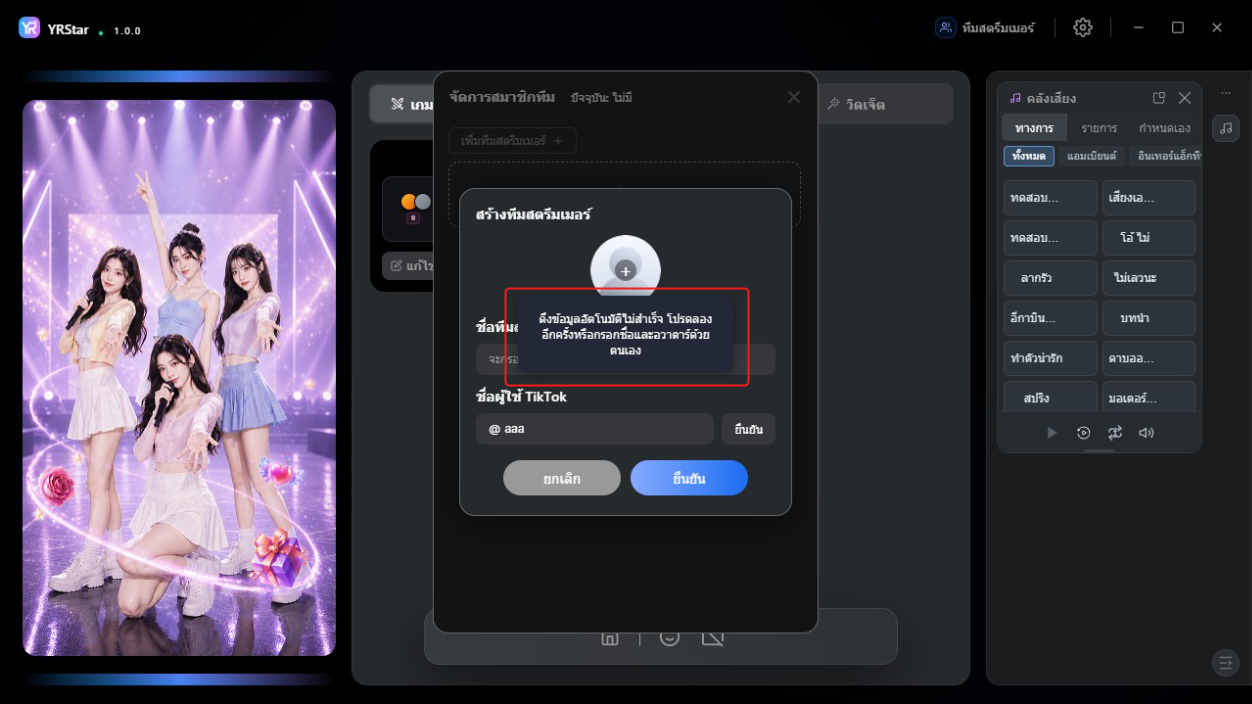This screenshot has width=1252, height=704.
Task: Close the team member management dialog
Action: tap(794, 97)
